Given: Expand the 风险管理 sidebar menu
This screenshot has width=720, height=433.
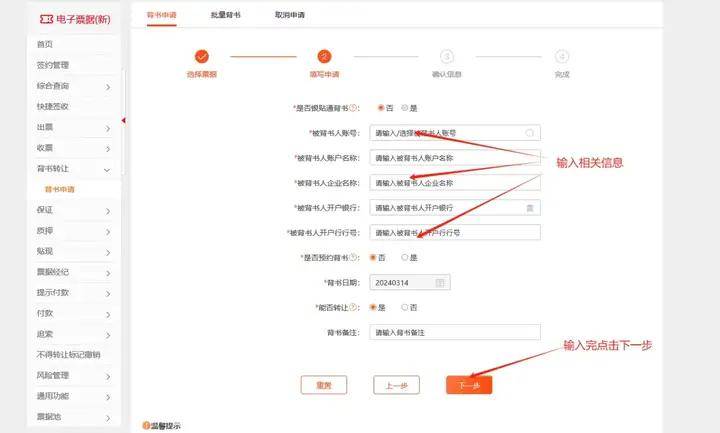Looking at the screenshot, I should pos(107,376).
